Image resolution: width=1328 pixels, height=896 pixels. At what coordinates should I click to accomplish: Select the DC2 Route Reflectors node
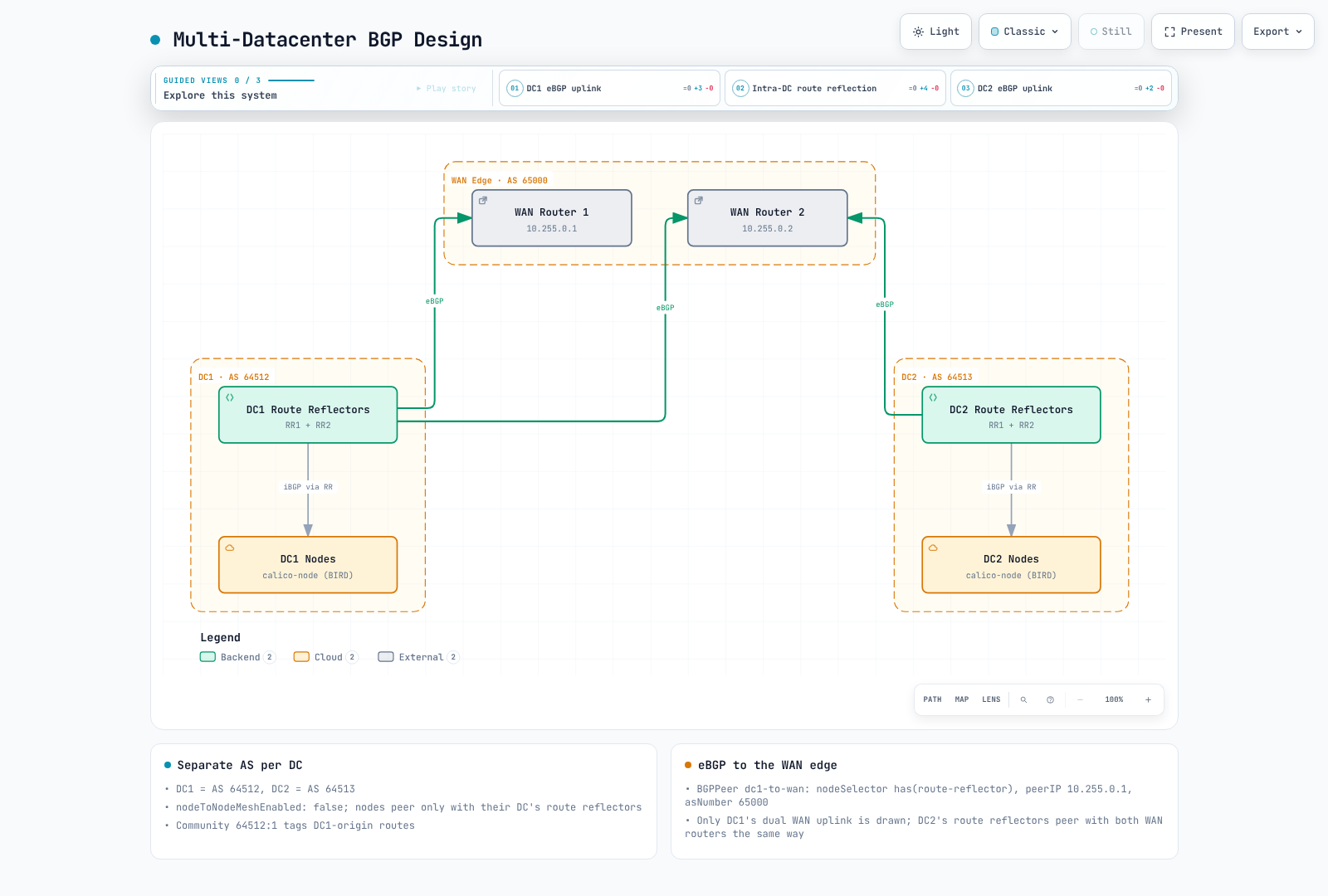coord(1011,415)
